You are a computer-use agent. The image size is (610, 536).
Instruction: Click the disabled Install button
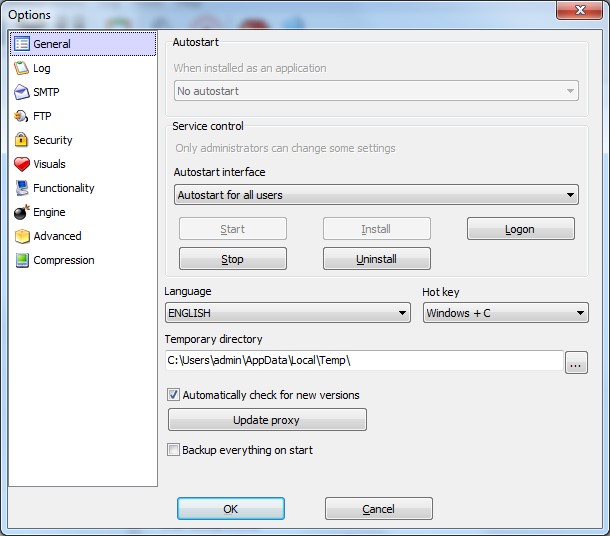point(377,229)
